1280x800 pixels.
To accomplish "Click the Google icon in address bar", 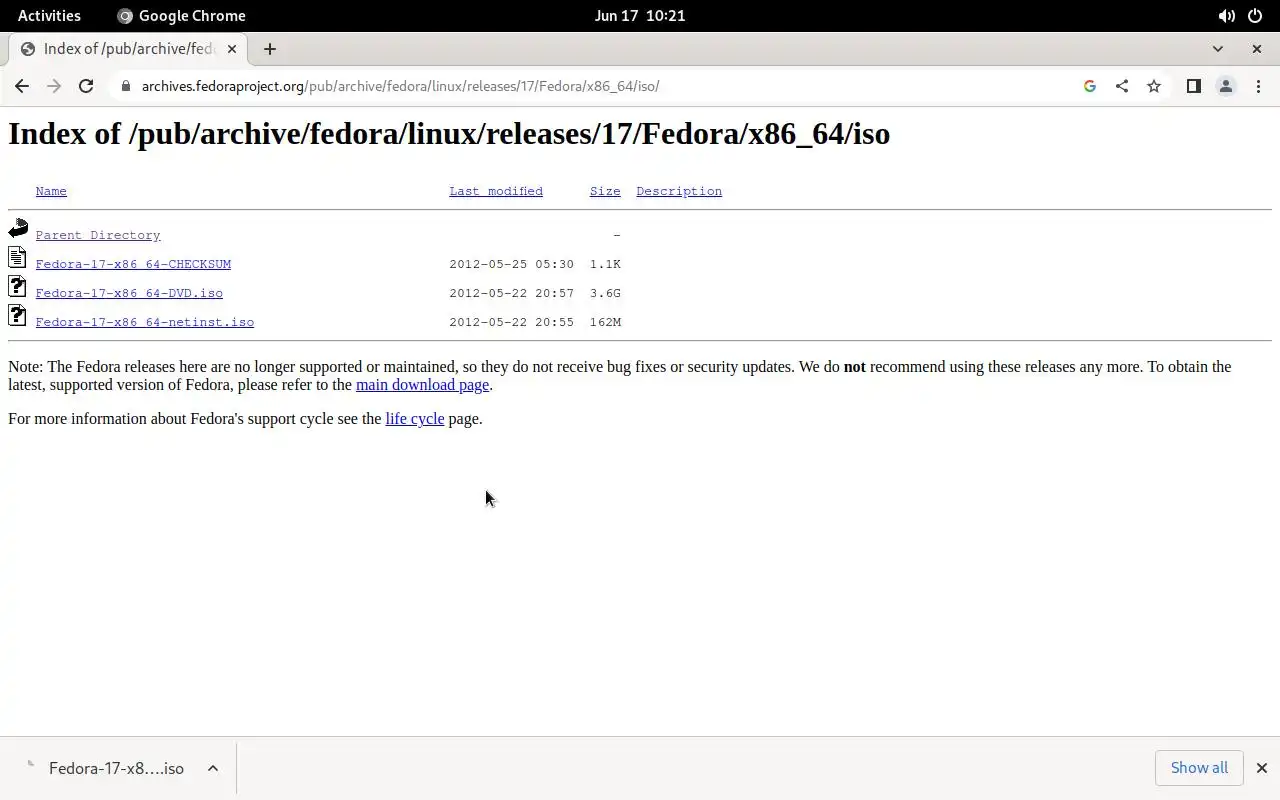I will (1090, 86).
